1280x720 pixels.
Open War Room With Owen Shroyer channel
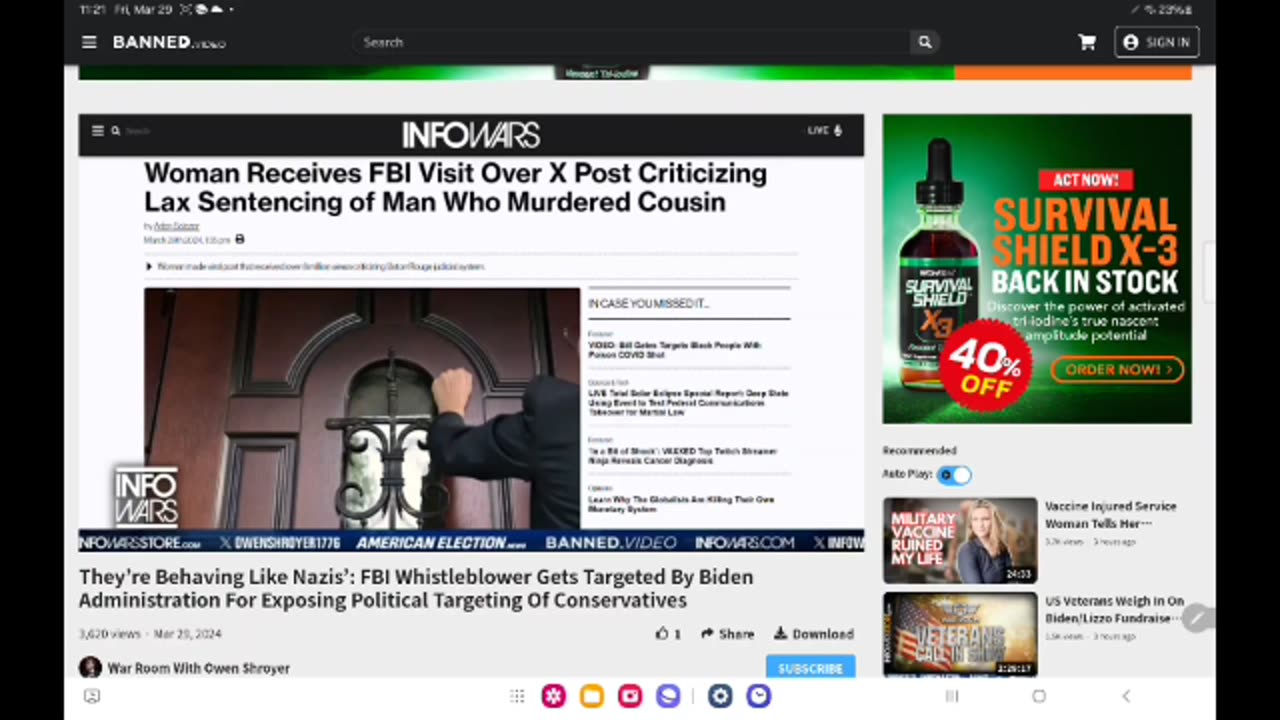(x=198, y=668)
